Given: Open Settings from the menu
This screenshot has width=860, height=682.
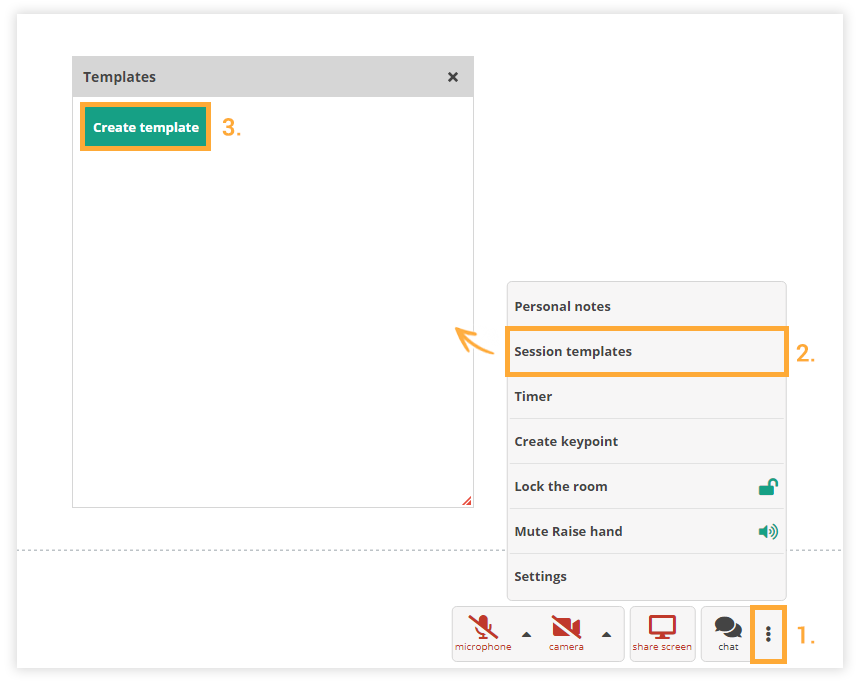Looking at the screenshot, I should pos(647,576).
